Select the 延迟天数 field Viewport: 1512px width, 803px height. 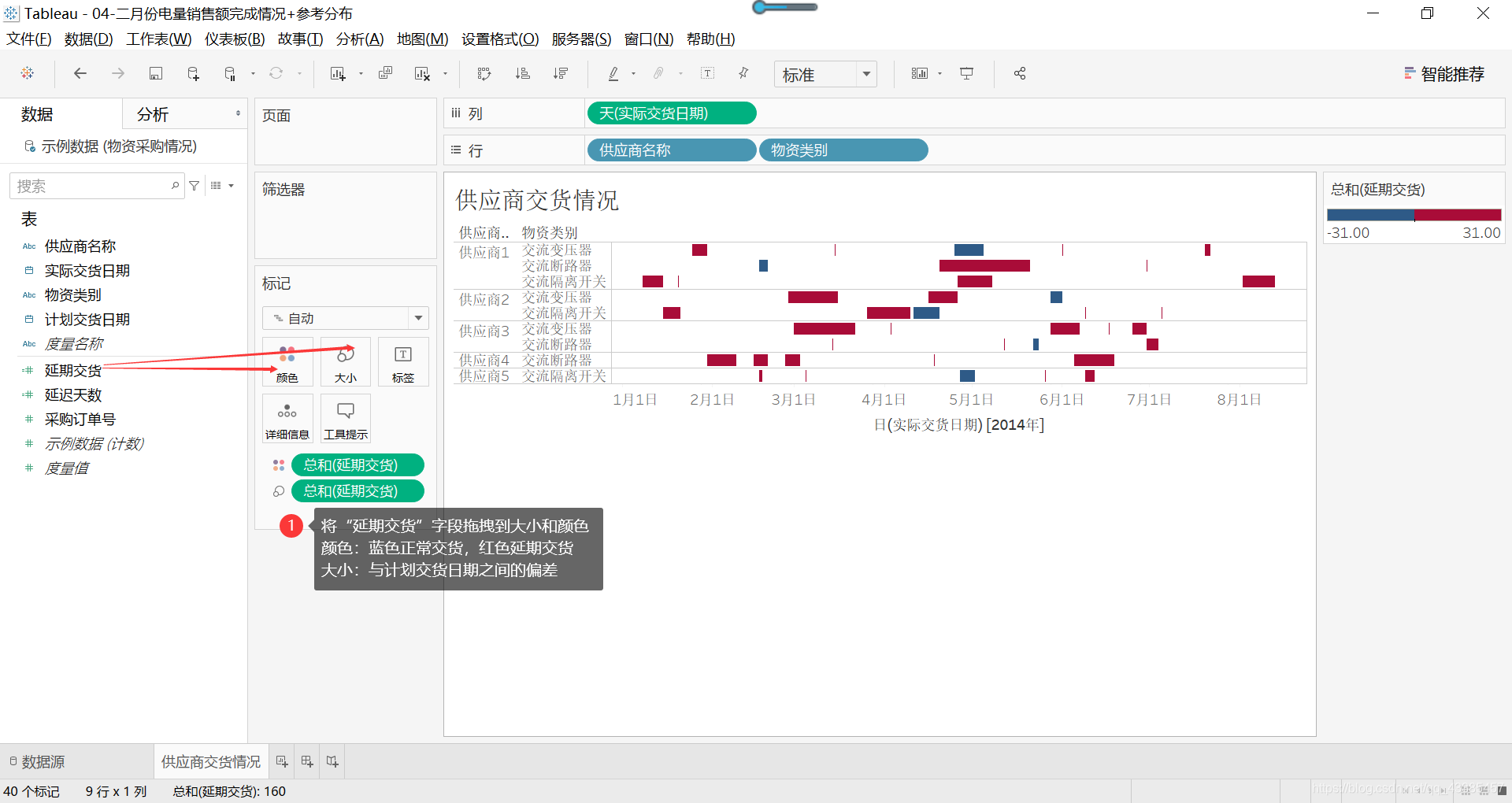point(73,394)
